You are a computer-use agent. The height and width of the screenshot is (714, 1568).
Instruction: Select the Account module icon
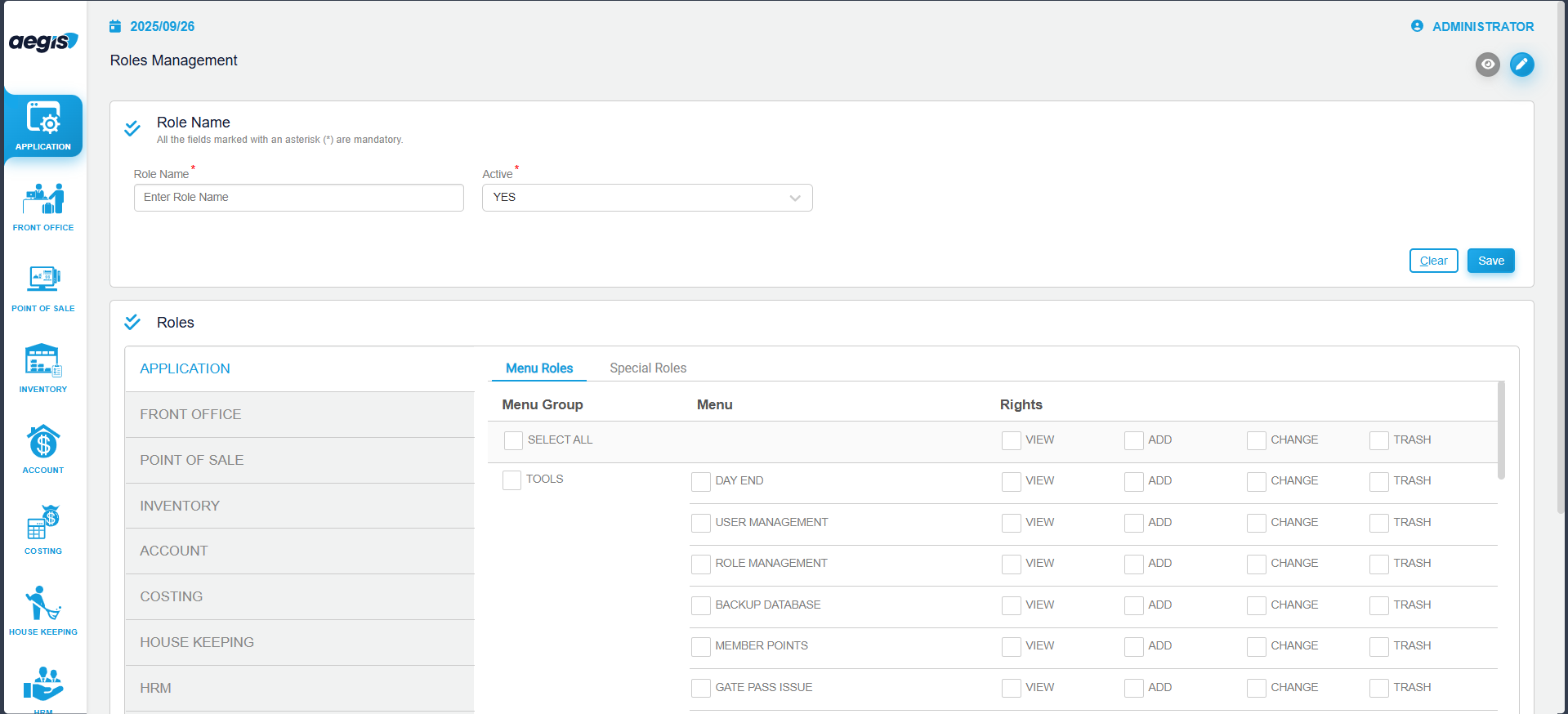pyautogui.click(x=43, y=448)
